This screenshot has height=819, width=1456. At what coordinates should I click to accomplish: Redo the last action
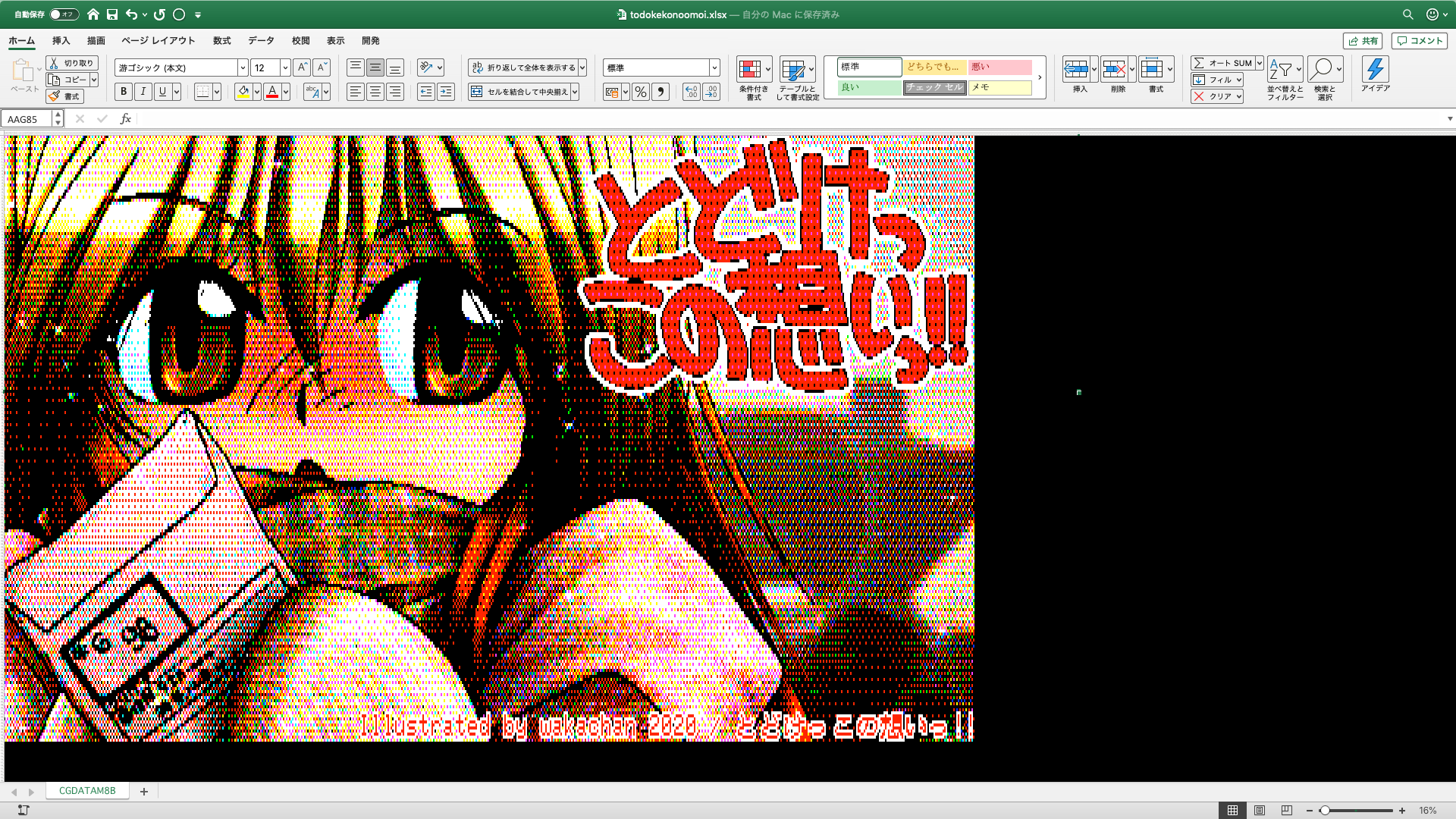pyautogui.click(x=159, y=14)
